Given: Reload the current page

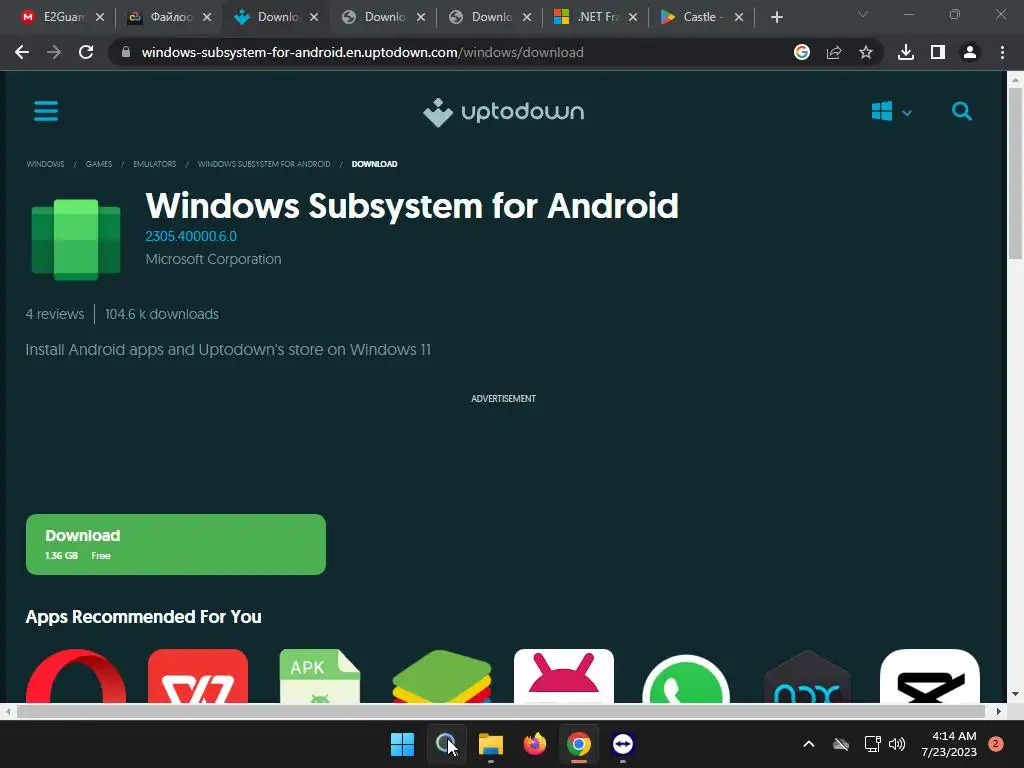Looking at the screenshot, I should pyautogui.click(x=86, y=52).
